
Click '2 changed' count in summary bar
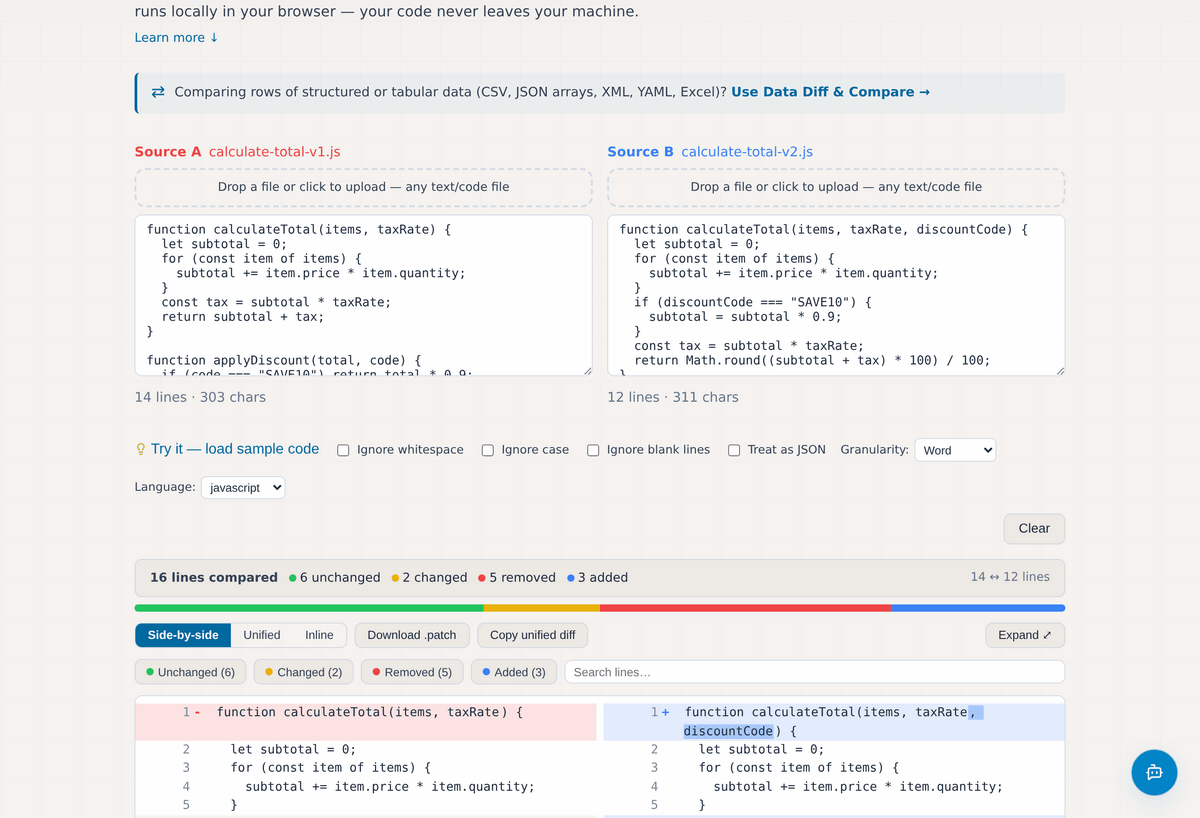[430, 577]
